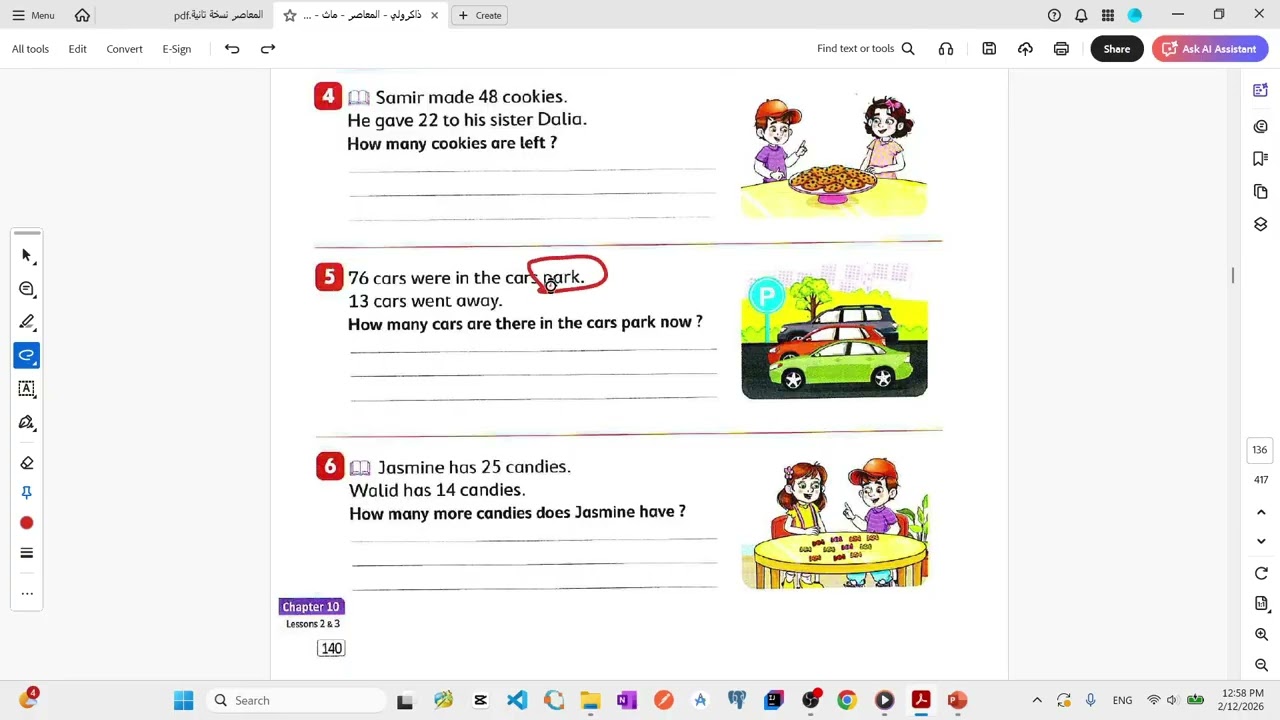Click the ENG language indicator
The image size is (1280, 720).
1122,700
